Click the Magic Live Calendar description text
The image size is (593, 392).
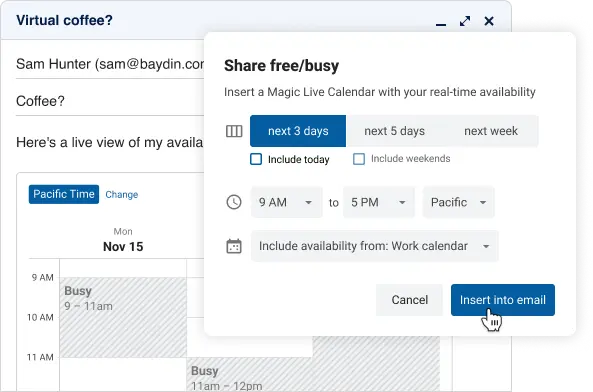pos(380,92)
